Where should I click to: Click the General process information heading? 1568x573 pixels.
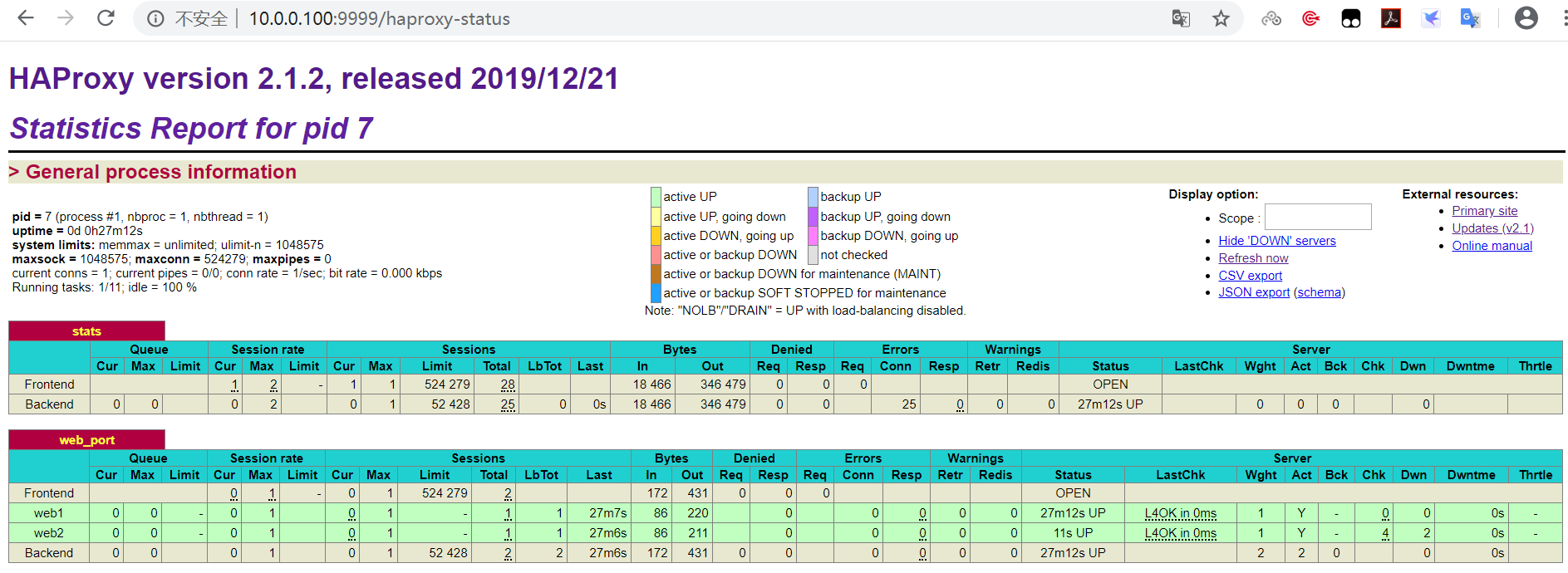tap(161, 172)
